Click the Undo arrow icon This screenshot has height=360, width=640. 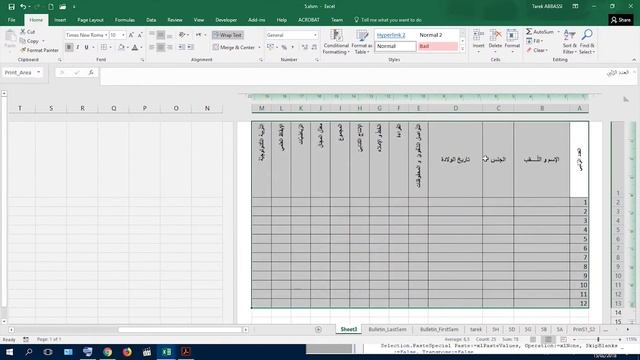23,7
